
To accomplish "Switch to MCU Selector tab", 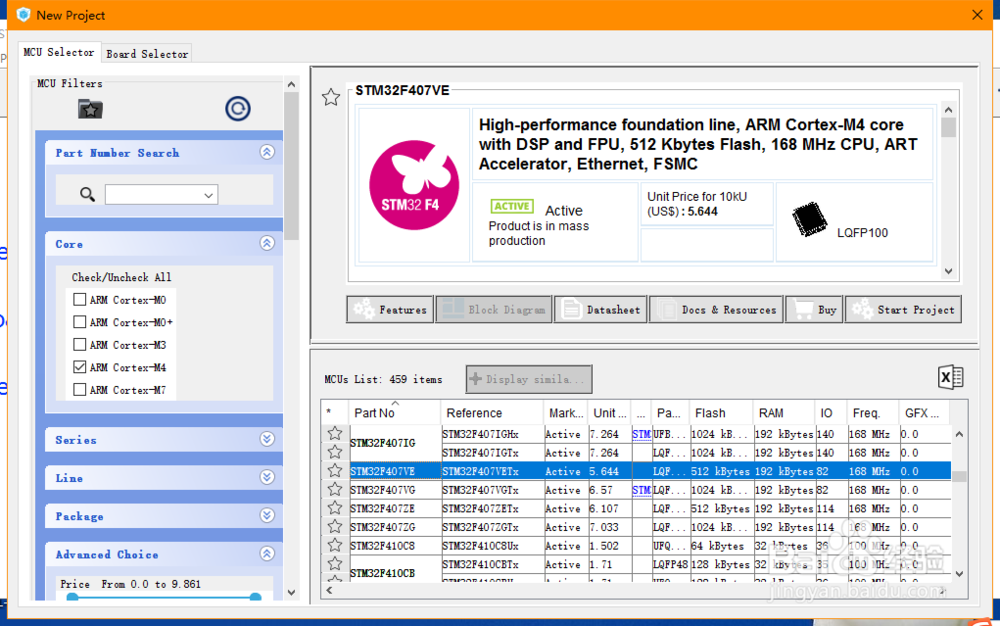I will point(59,52).
